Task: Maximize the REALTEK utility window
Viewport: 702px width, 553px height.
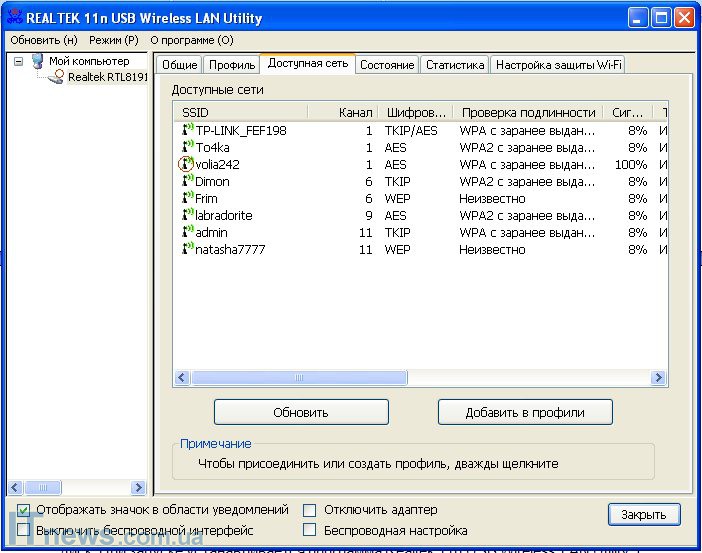Action: [x=661, y=18]
